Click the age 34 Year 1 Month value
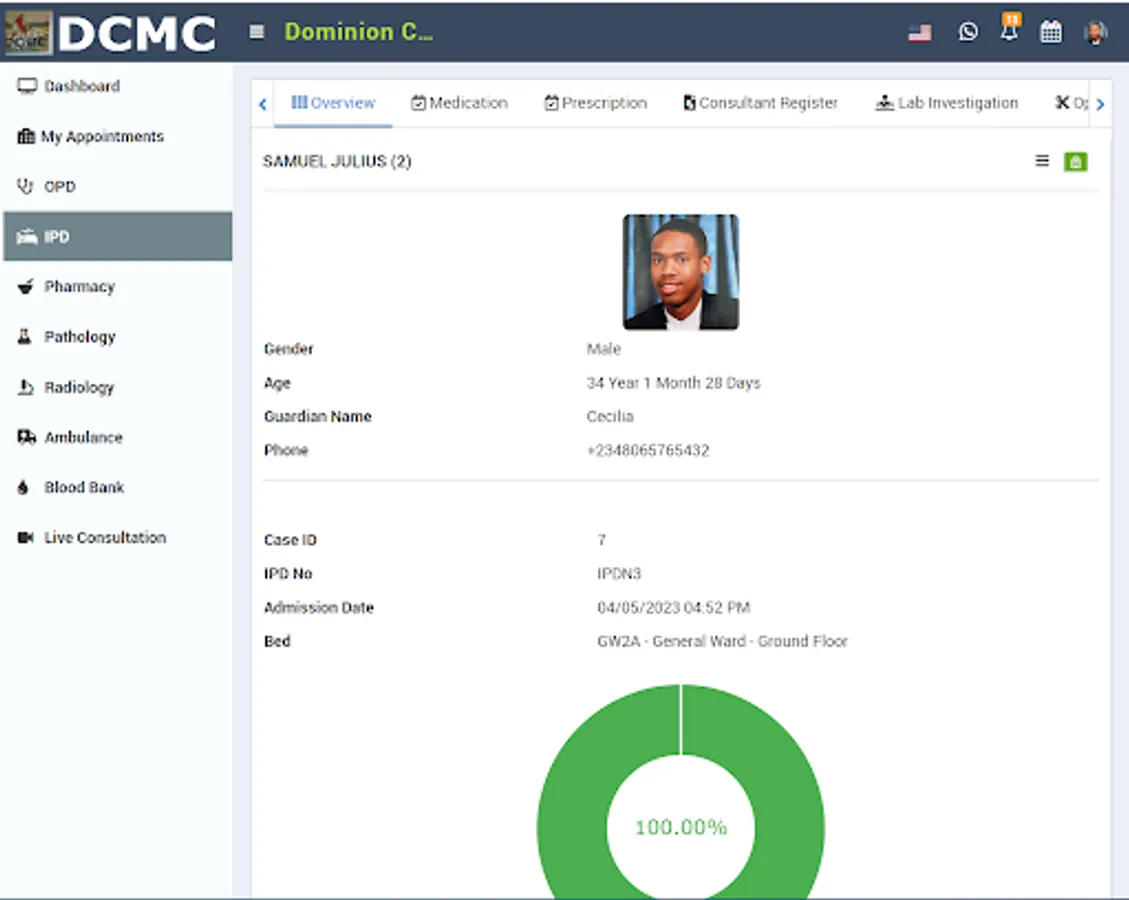This screenshot has width=1129, height=900. point(673,383)
